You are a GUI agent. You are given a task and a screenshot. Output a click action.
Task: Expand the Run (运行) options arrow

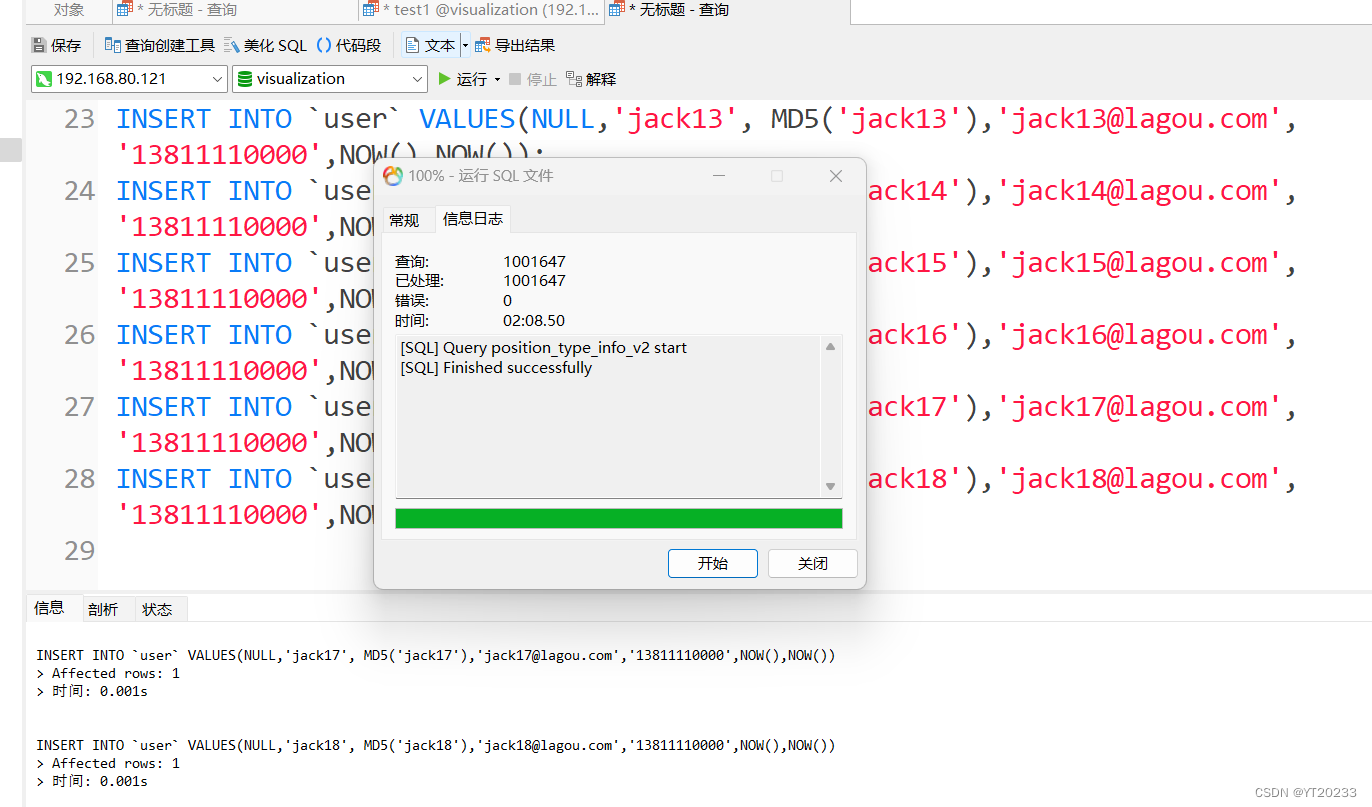pyautogui.click(x=497, y=79)
